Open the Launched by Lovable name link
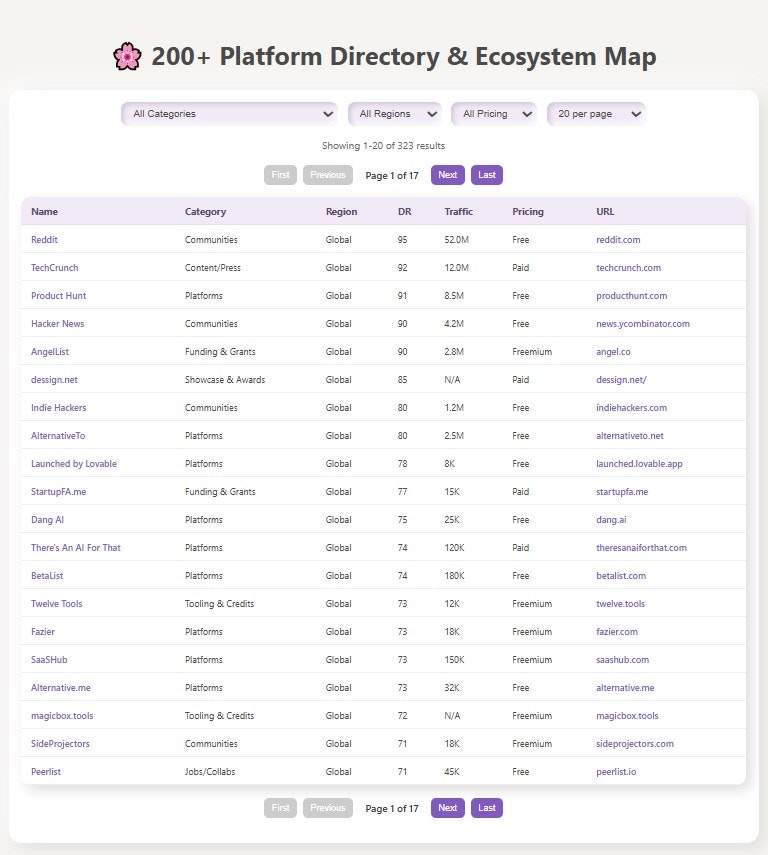This screenshot has height=855, width=768. coord(74,464)
